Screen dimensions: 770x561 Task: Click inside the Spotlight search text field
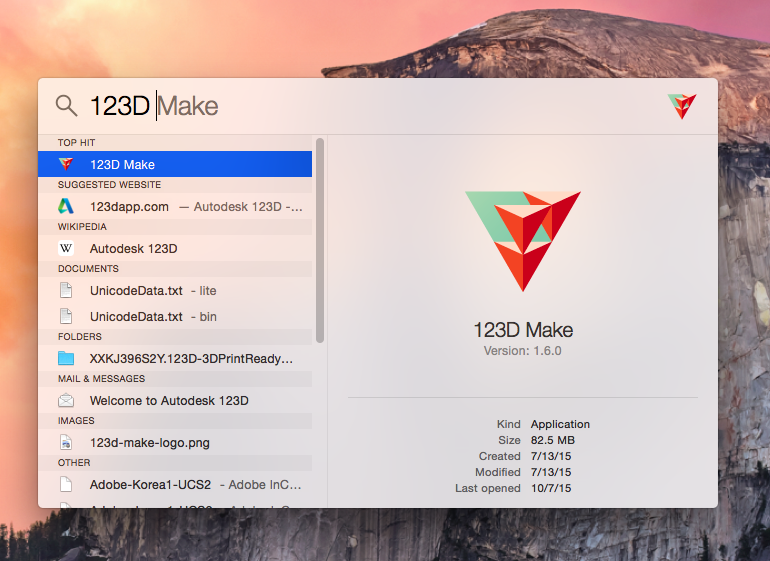[x=373, y=106]
